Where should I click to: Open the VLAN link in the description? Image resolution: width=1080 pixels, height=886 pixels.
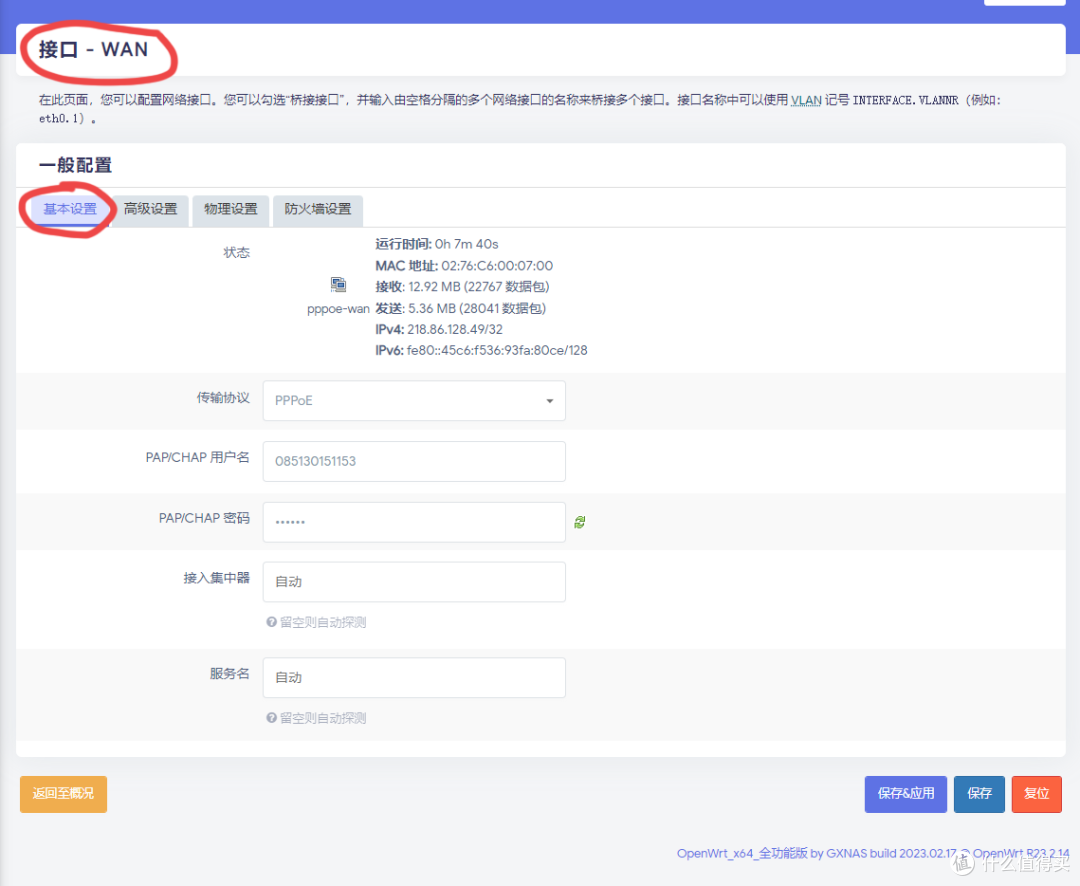[806, 100]
